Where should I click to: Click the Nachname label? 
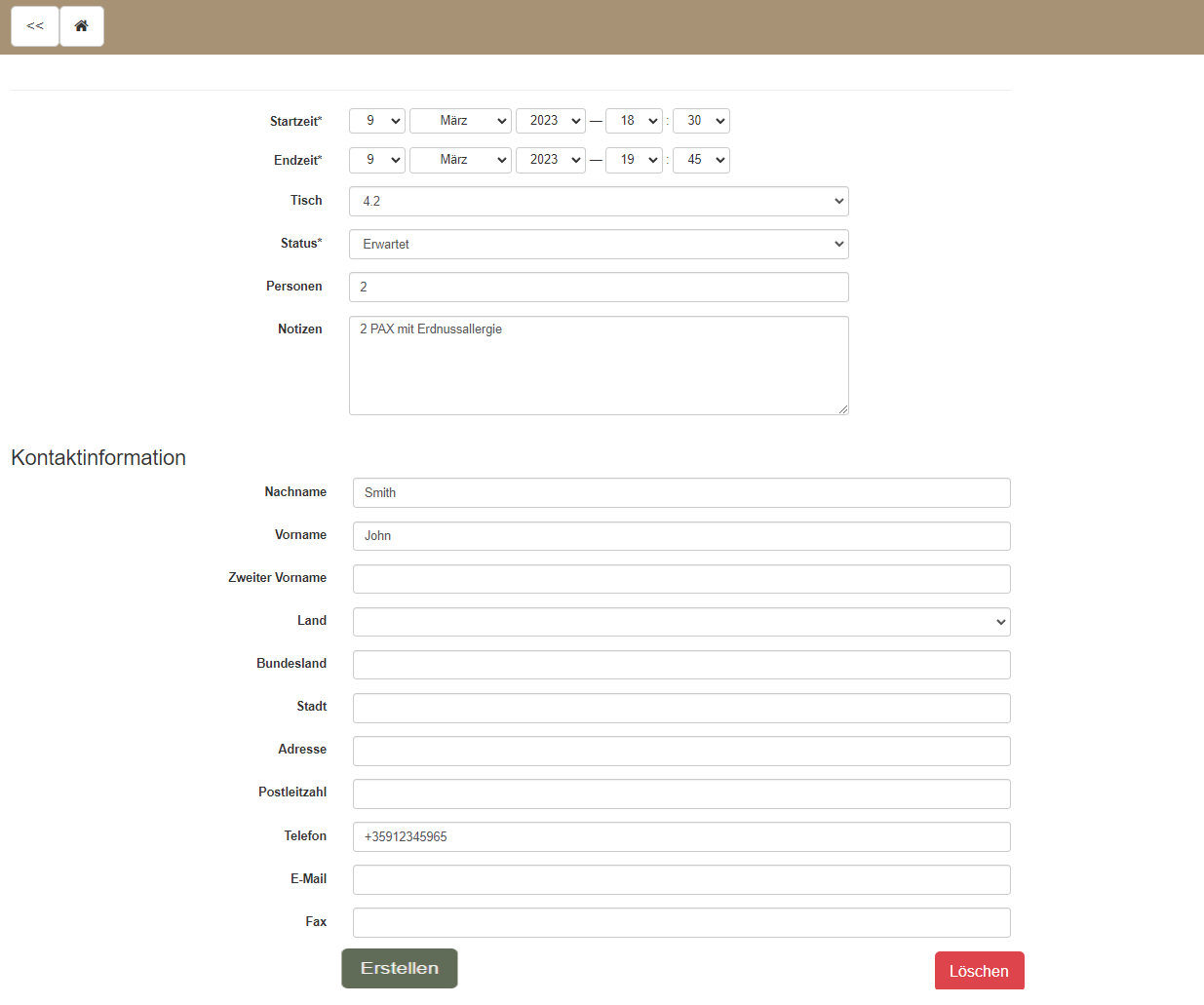pos(295,491)
